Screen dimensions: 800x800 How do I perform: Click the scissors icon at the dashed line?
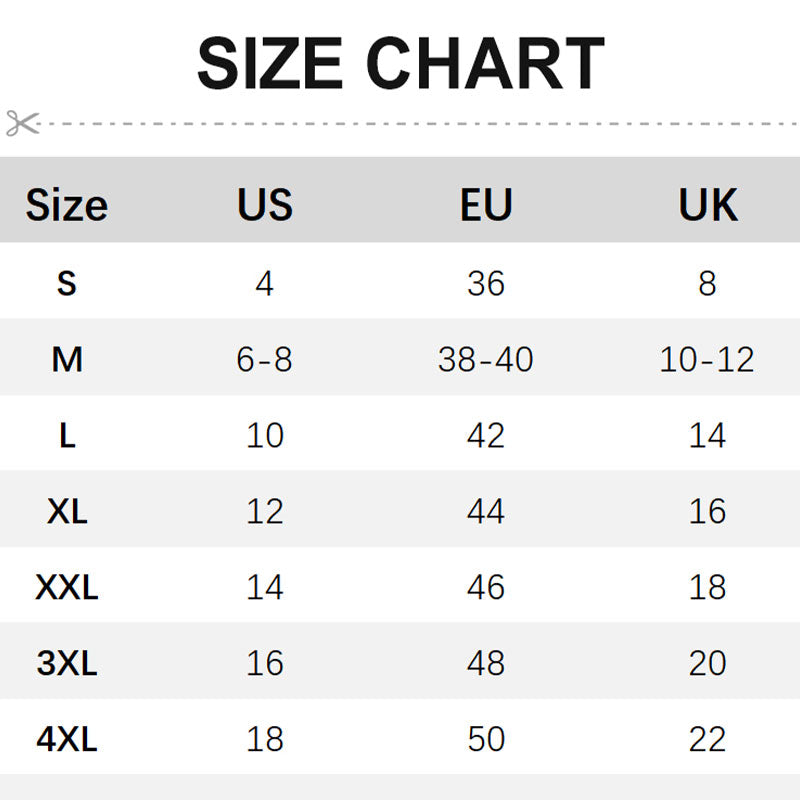21,123
